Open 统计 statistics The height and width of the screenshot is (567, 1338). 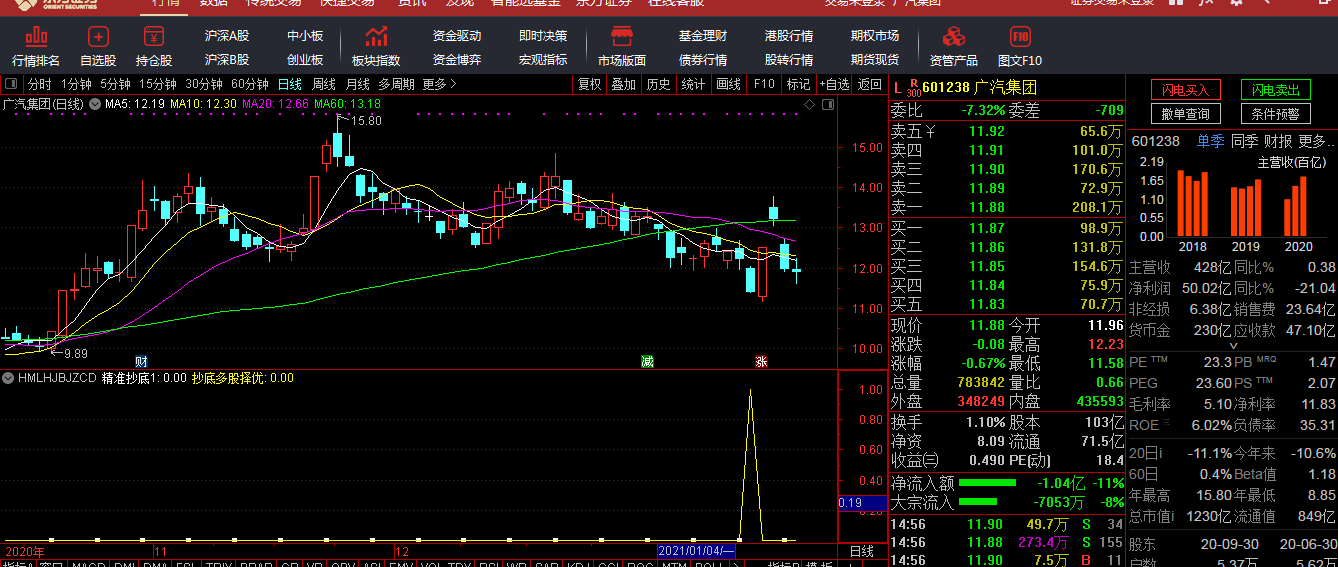(693, 84)
